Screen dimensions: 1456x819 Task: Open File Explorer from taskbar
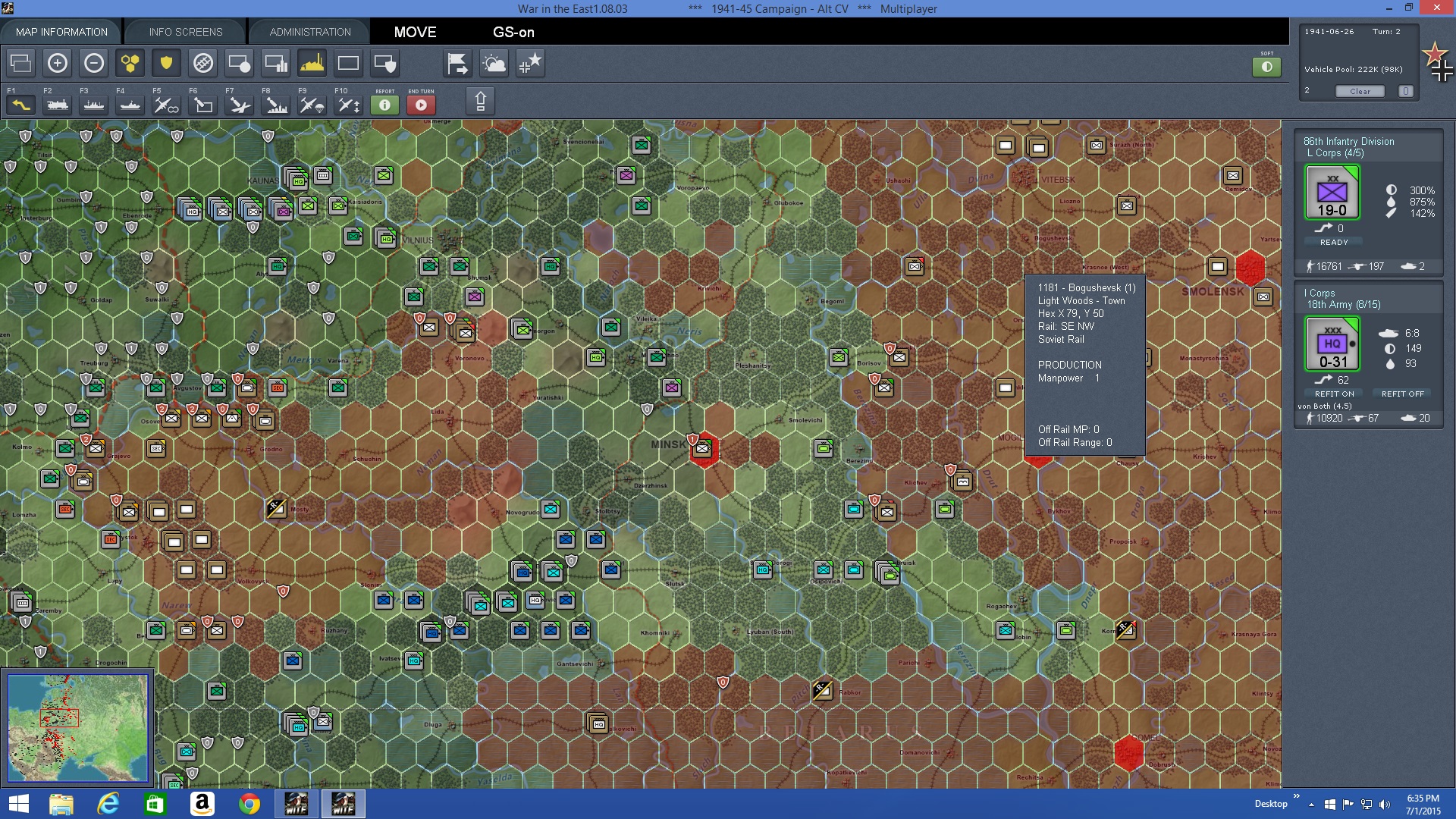[x=61, y=804]
